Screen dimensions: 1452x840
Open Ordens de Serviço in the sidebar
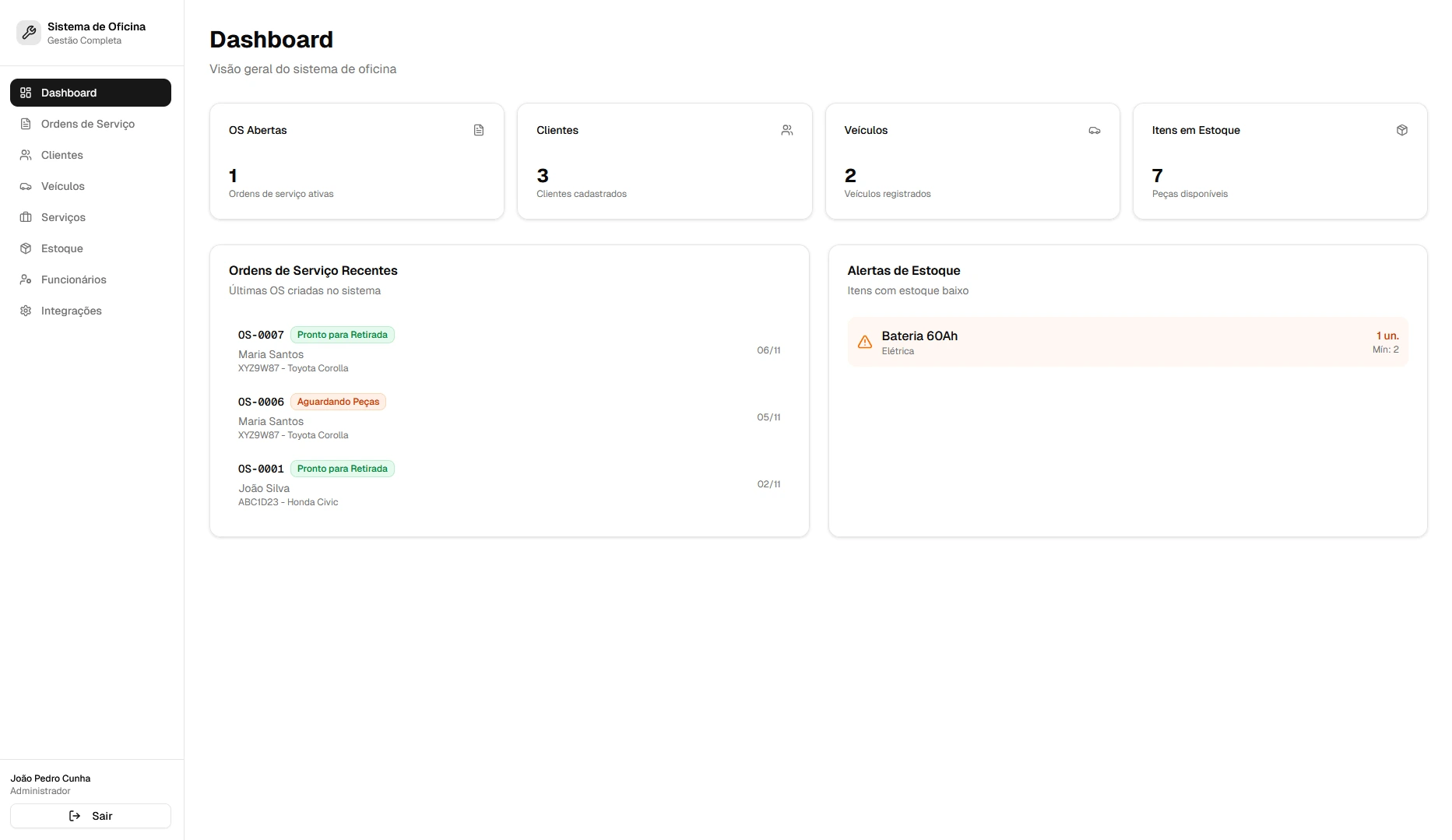(88, 124)
